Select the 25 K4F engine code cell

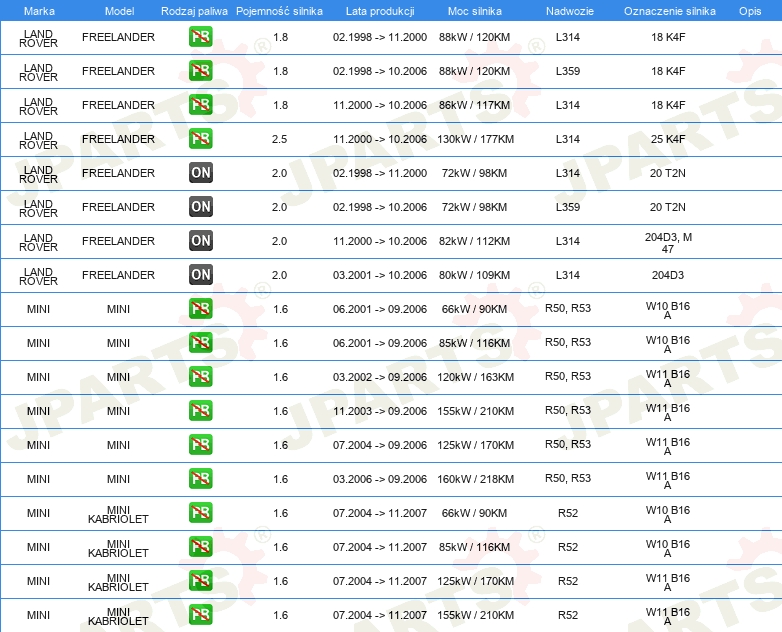tap(668, 139)
